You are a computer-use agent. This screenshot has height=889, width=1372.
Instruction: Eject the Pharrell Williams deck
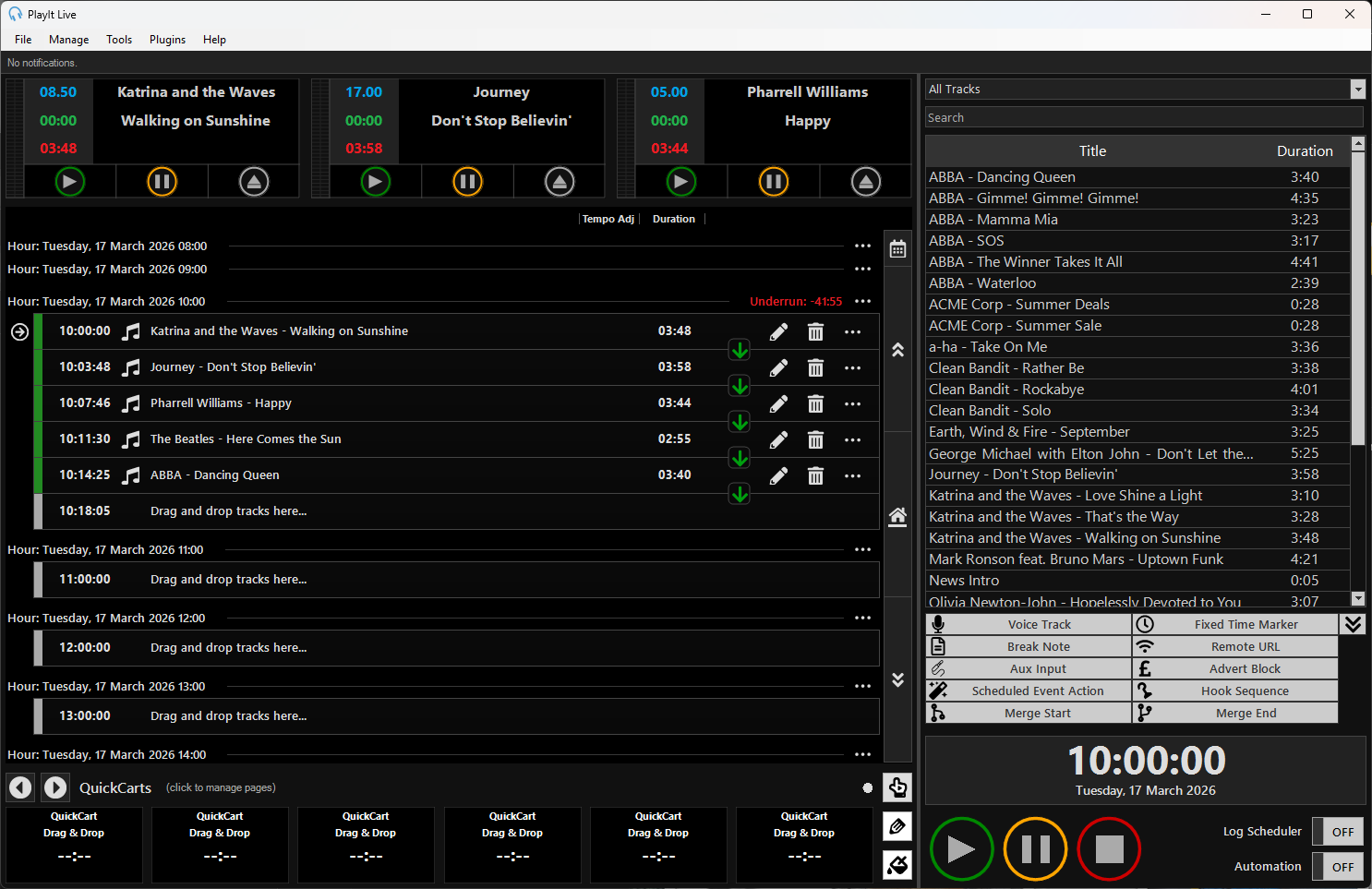point(865,182)
